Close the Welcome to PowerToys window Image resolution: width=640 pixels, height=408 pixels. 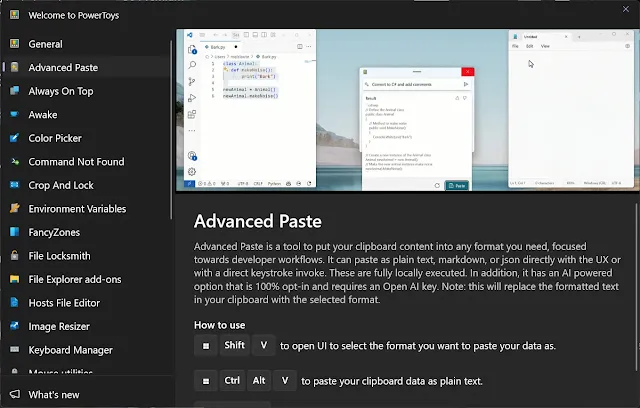[626, 9]
